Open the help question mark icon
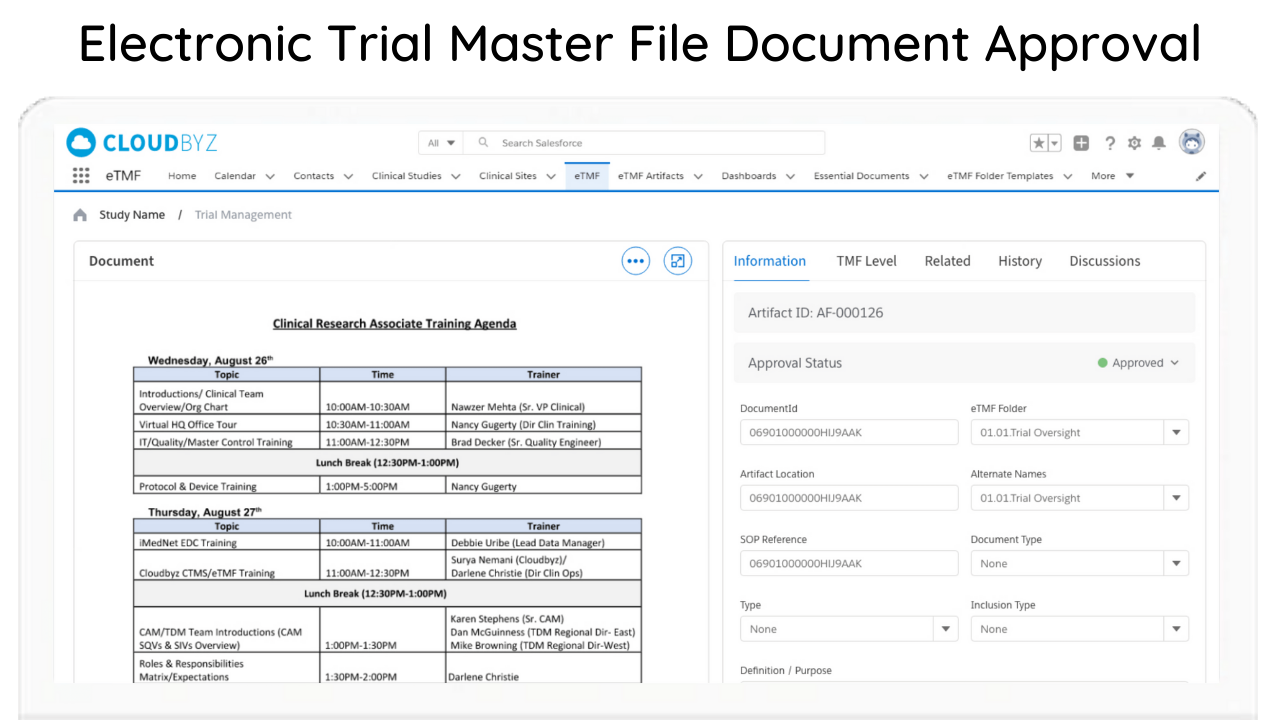Viewport: 1280px width, 720px height. pyautogui.click(x=1109, y=143)
